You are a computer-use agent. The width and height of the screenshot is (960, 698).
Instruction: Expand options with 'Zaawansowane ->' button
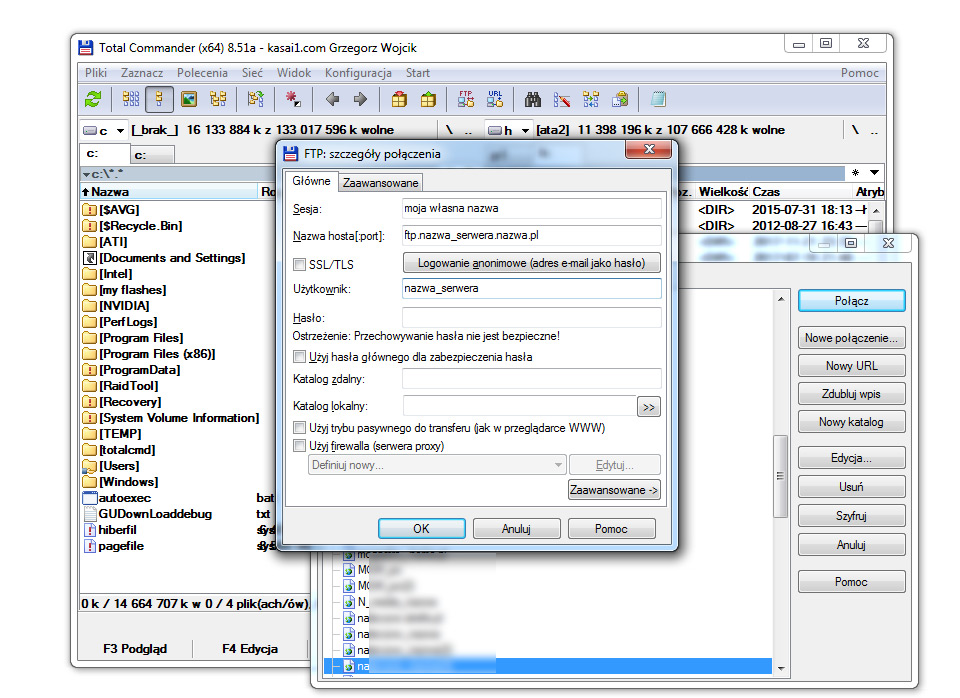coord(614,490)
